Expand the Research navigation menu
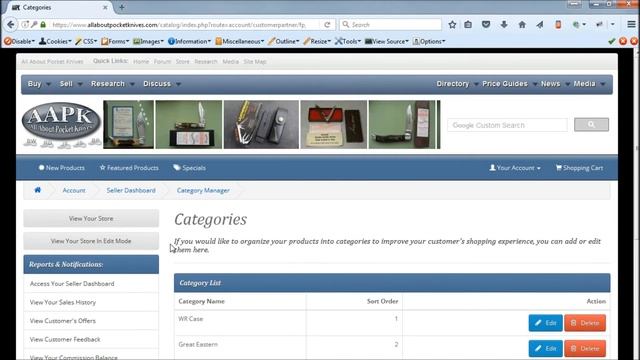The image size is (640, 360). [113, 84]
